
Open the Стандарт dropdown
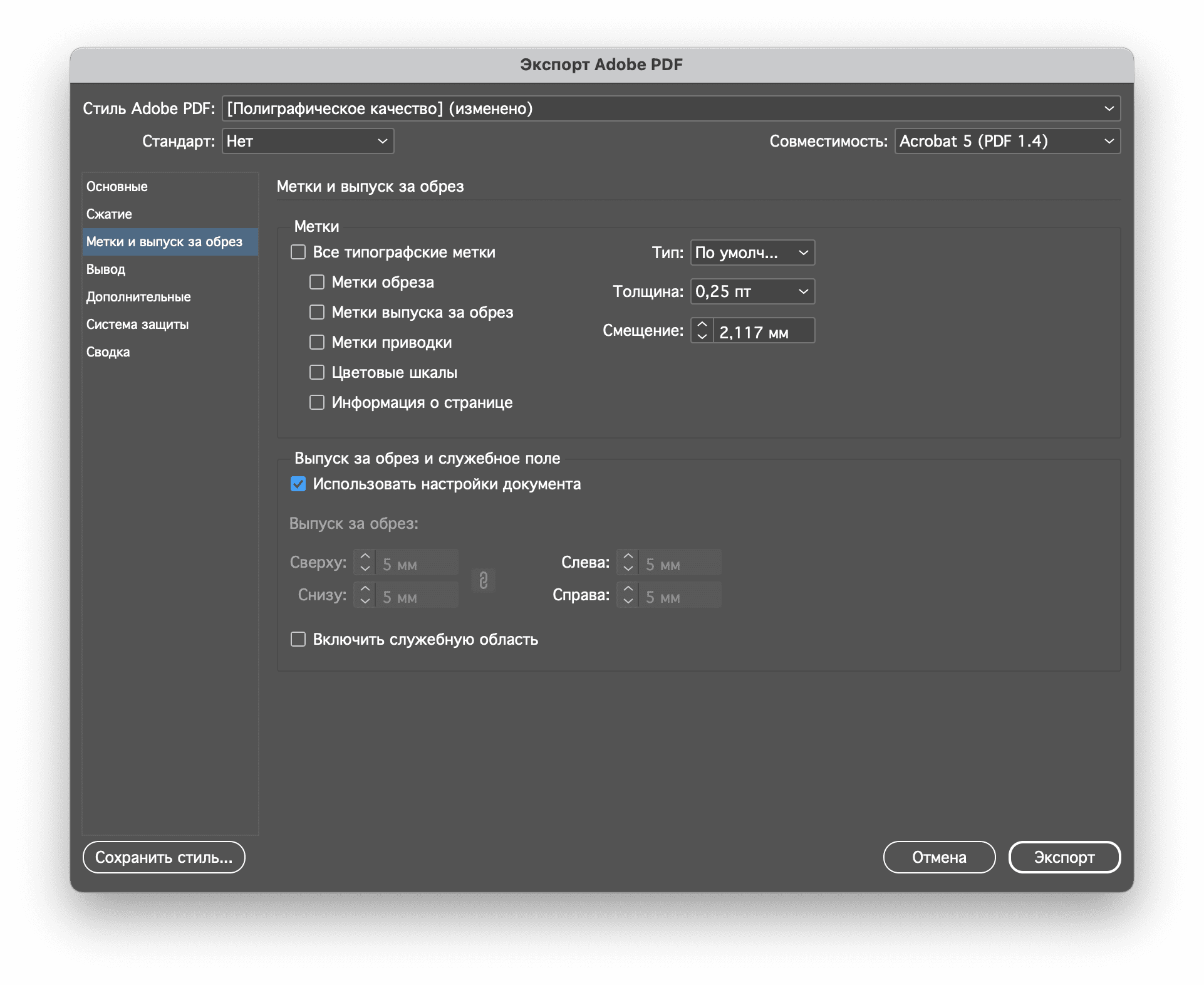click(x=308, y=141)
